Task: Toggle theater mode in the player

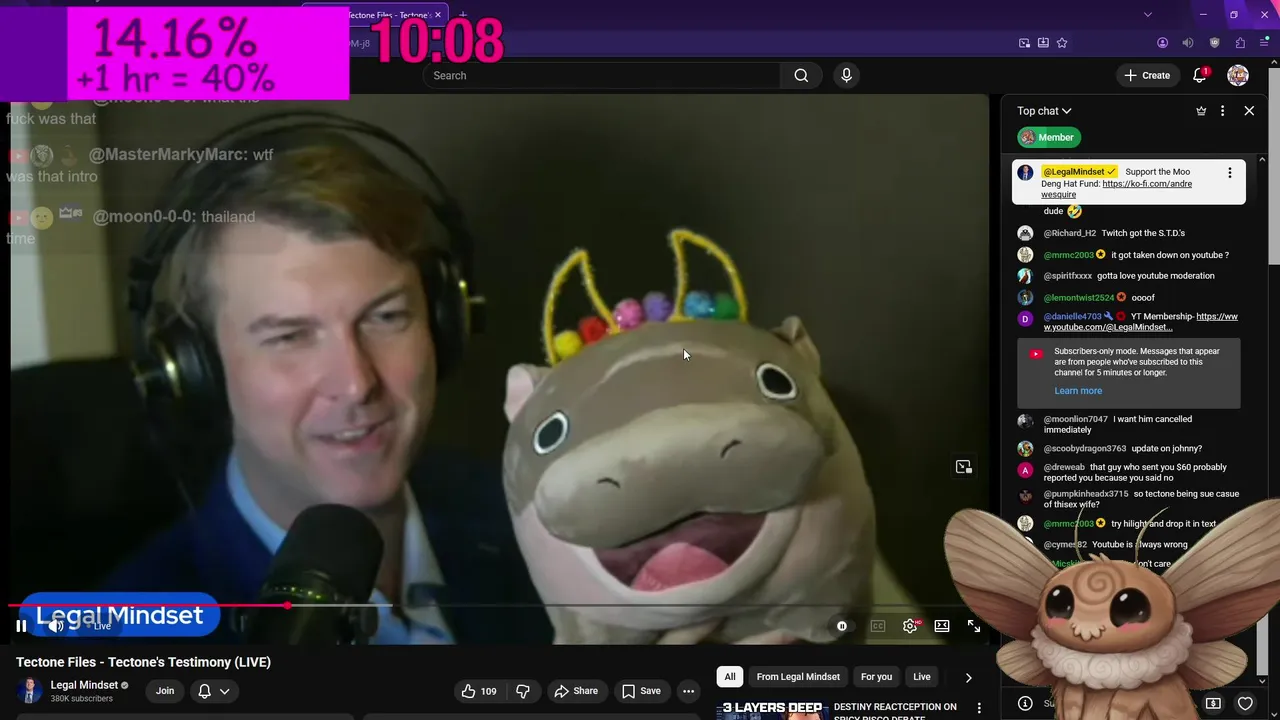Action: pos(942,626)
